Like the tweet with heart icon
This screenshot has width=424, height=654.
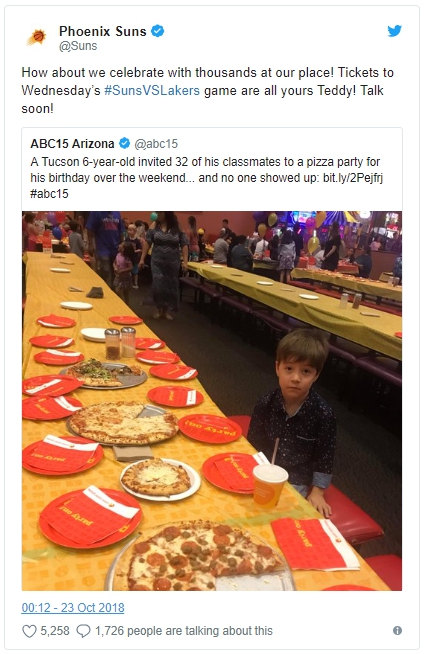[29, 631]
